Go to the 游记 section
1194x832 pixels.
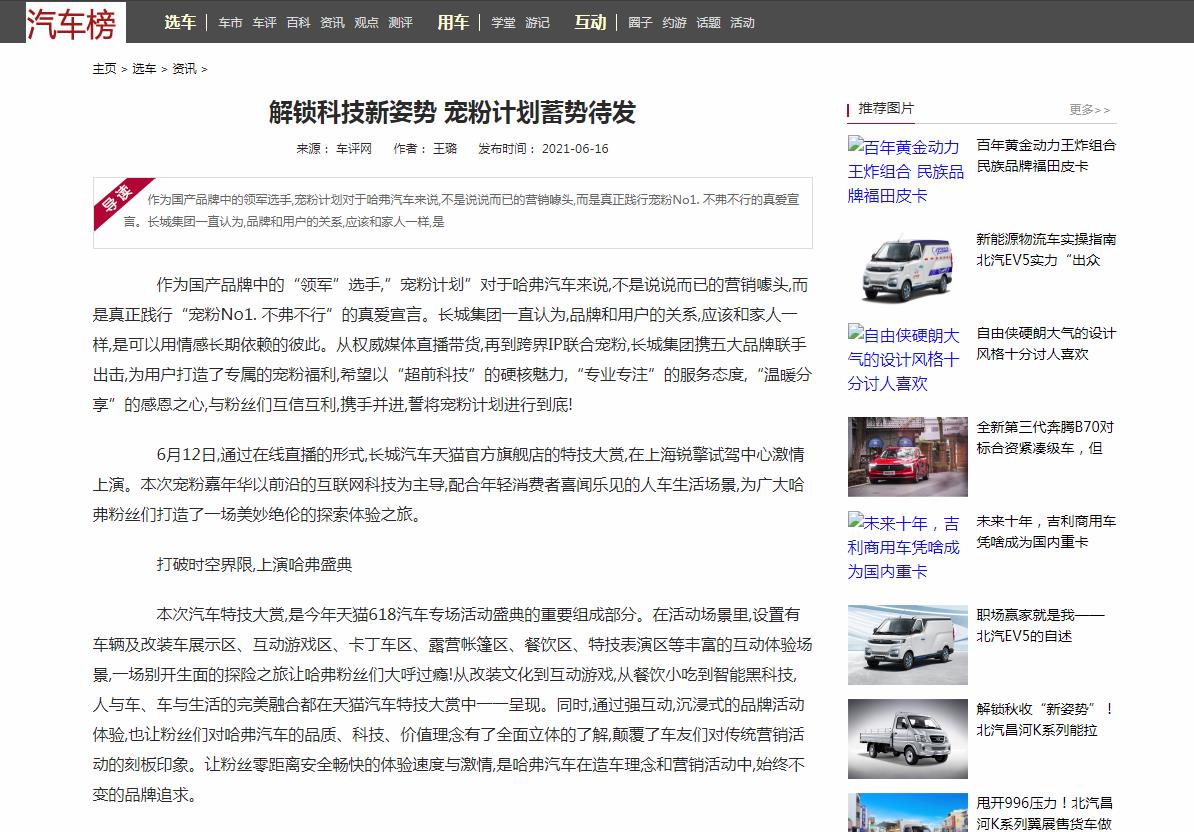[x=538, y=23]
